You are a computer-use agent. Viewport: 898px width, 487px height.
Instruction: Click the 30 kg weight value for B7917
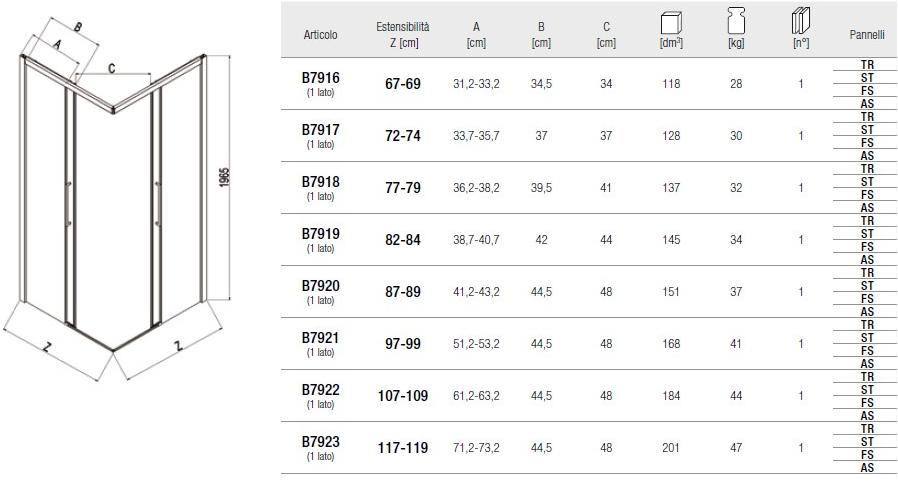click(x=736, y=136)
